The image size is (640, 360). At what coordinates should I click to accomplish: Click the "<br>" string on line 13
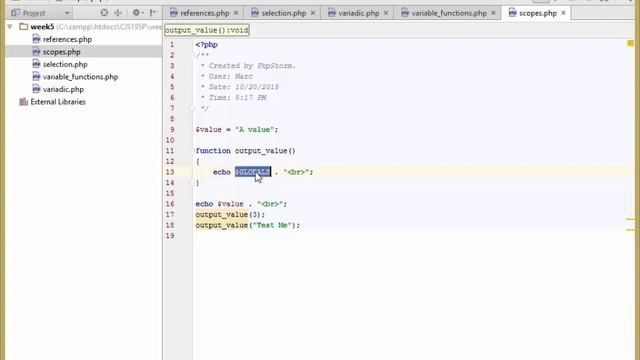click(296, 172)
